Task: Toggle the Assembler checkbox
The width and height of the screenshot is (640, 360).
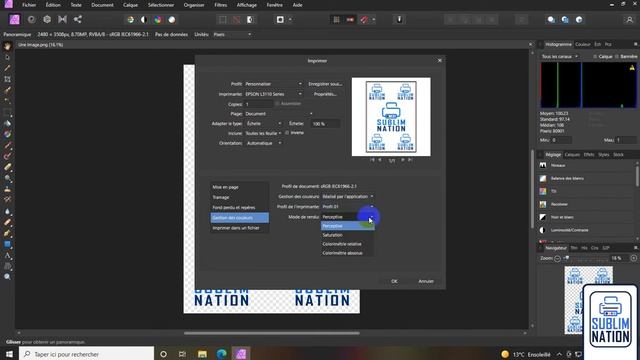Action: coord(277,104)
